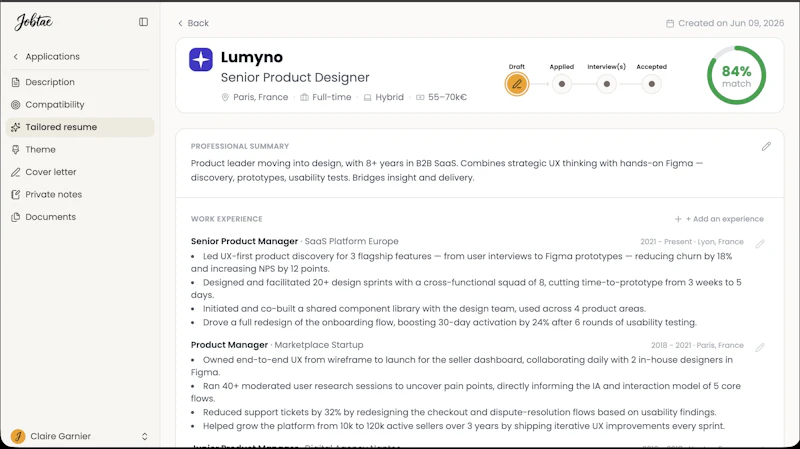This screenshot has height=449, width=800.
Task: Click the seller dashboard UX bullet
Action: tap(462, 366)
